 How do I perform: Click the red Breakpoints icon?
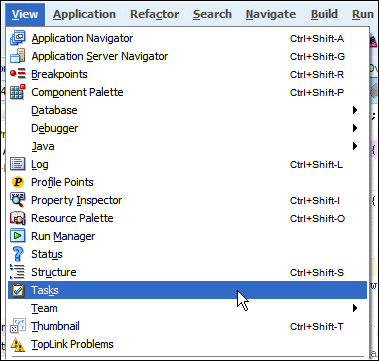click(18, 74)
